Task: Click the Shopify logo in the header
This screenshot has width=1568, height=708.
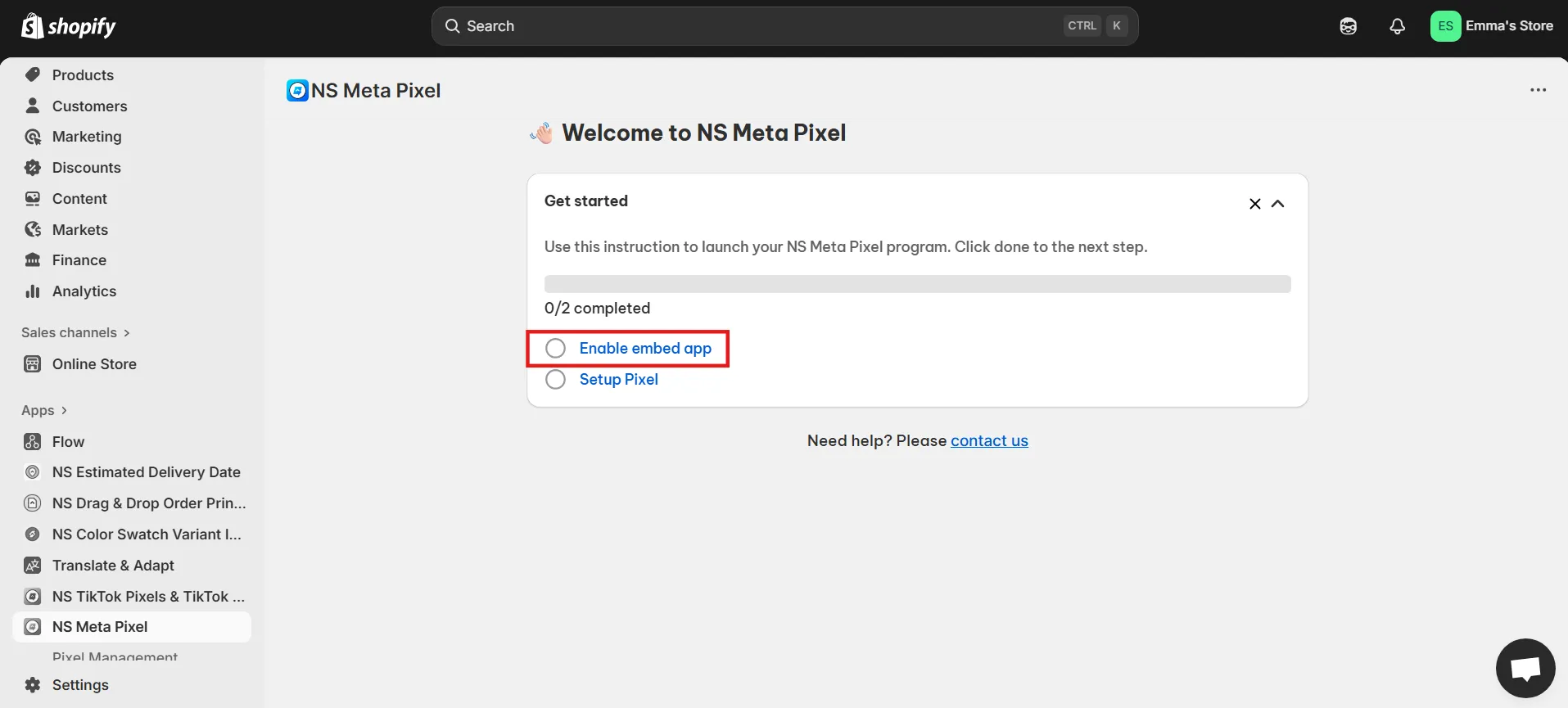Action: pos(69,26)
